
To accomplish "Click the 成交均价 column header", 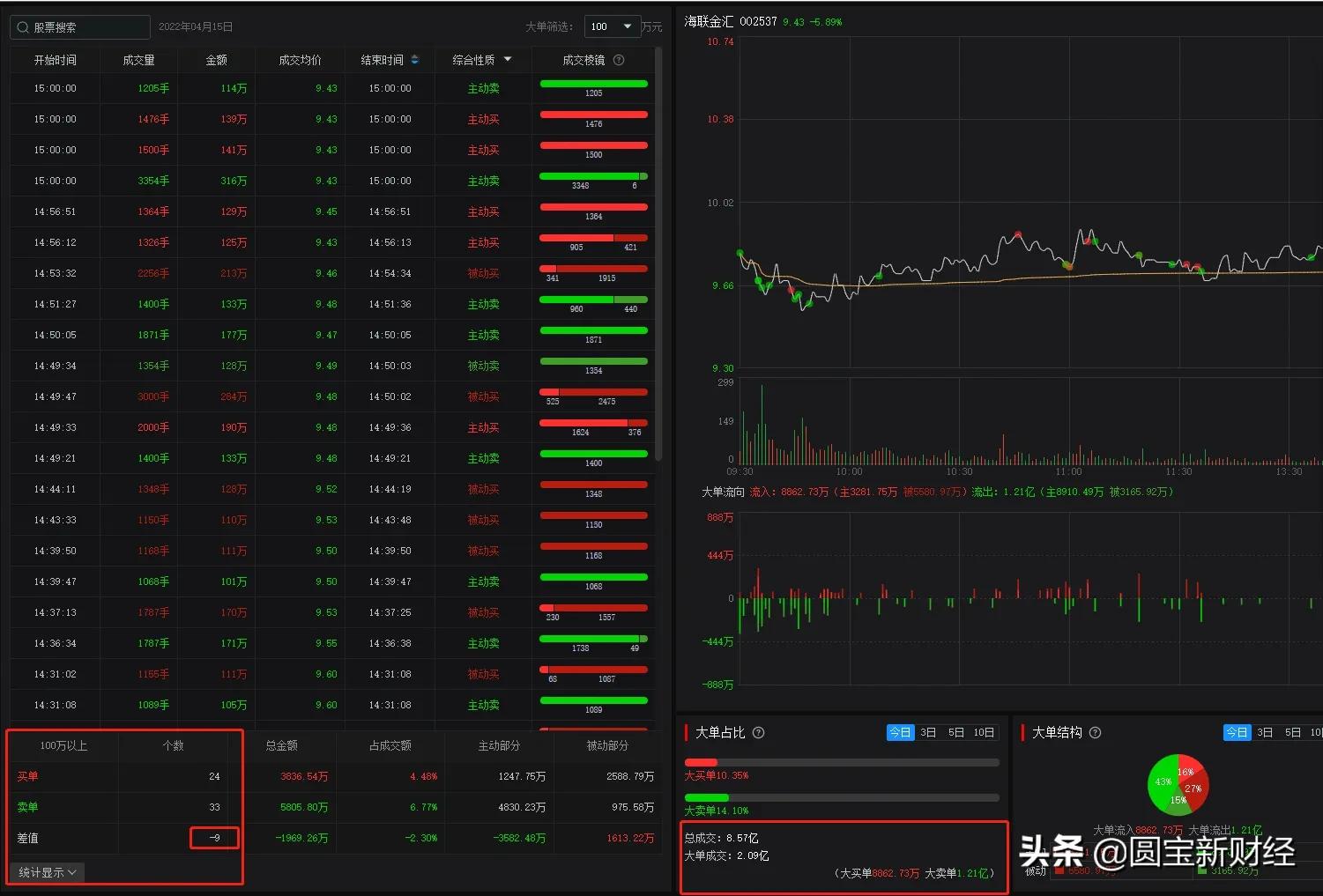I will pos(301,60).
